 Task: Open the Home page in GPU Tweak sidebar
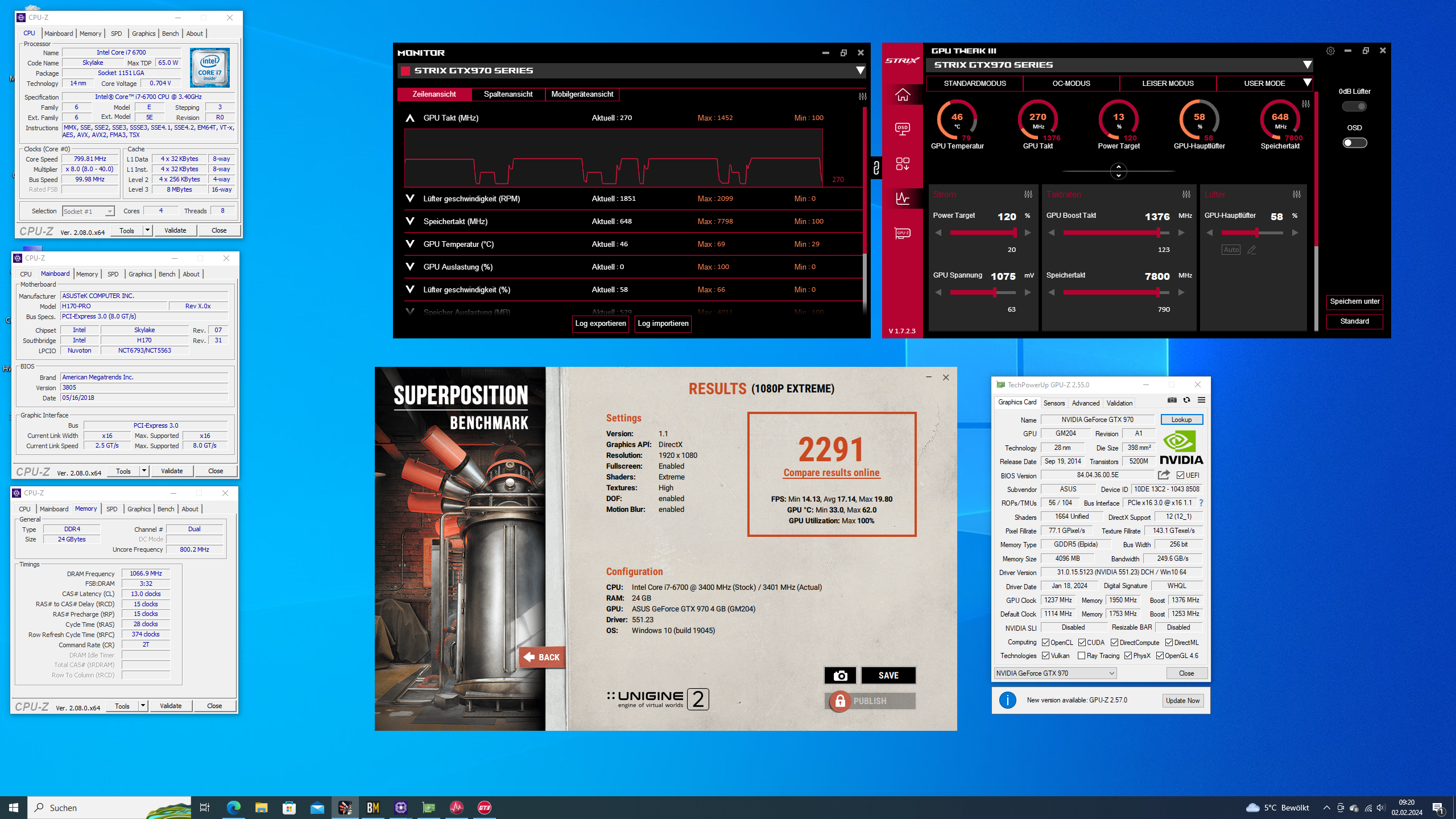(903, 95)
